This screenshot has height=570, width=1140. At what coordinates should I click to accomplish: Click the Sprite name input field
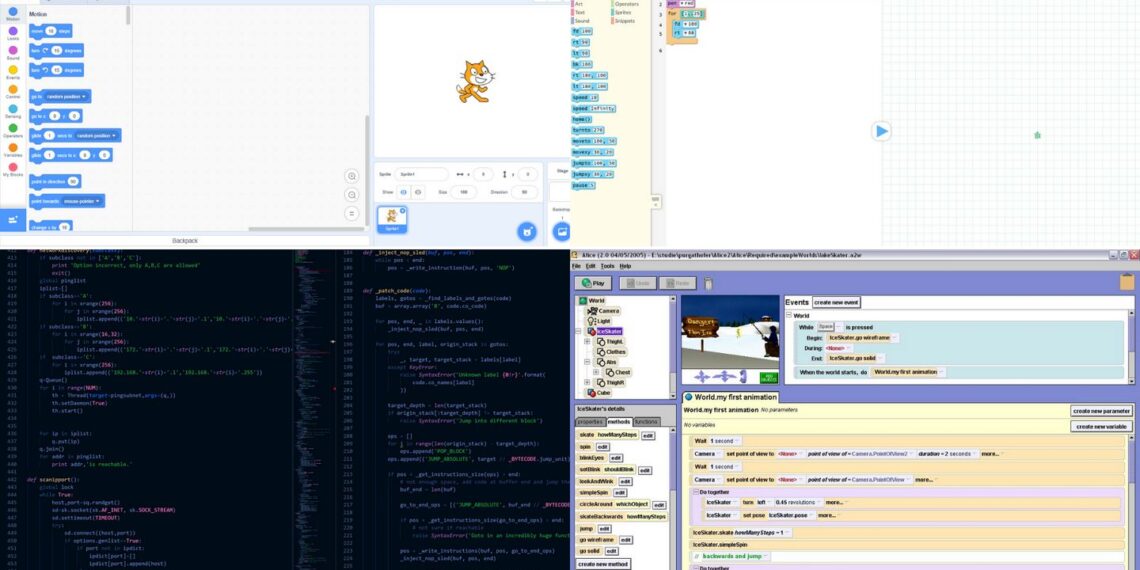422,174
